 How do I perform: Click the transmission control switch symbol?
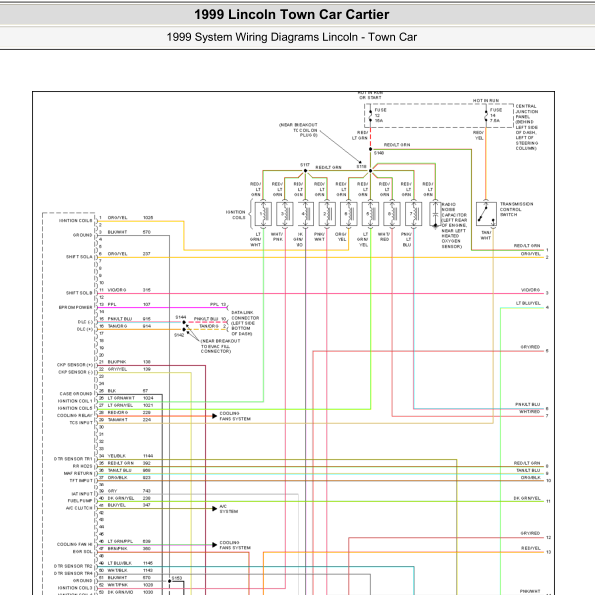tap(486, 214)
